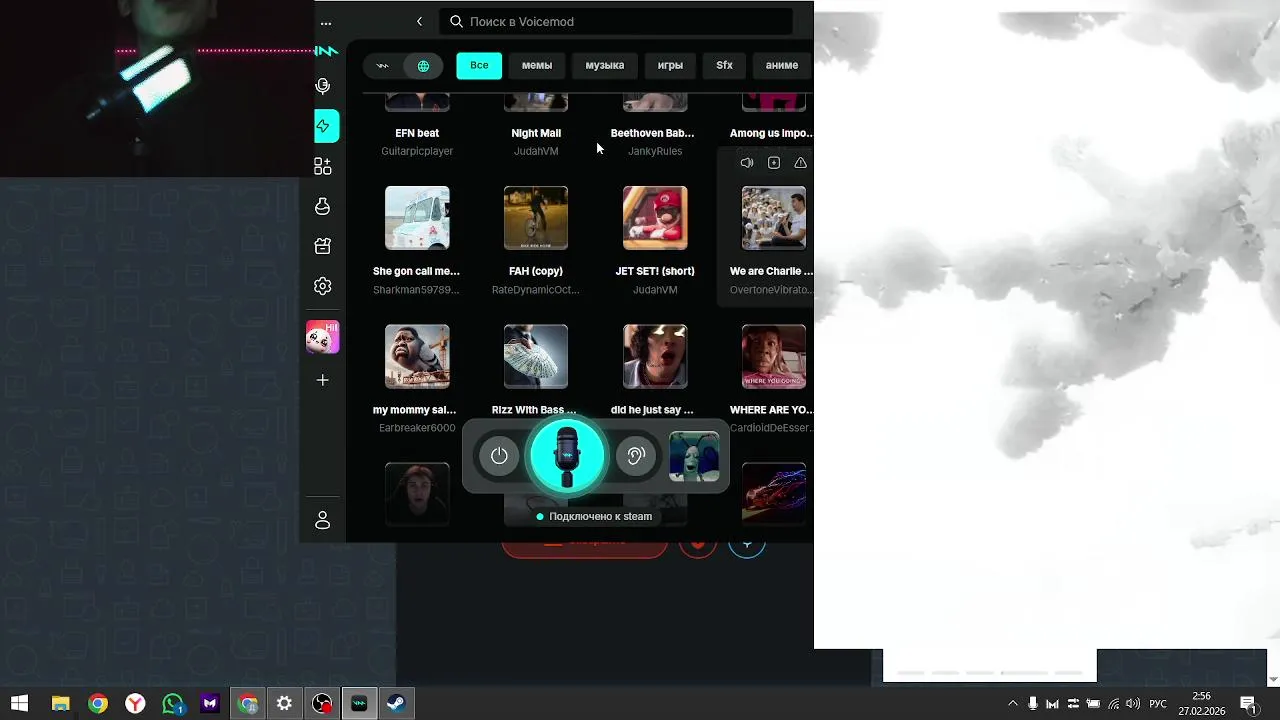Click the Voicemod logo in the sidebar
Screen dimensions: 1280x720
pos(326,51)
